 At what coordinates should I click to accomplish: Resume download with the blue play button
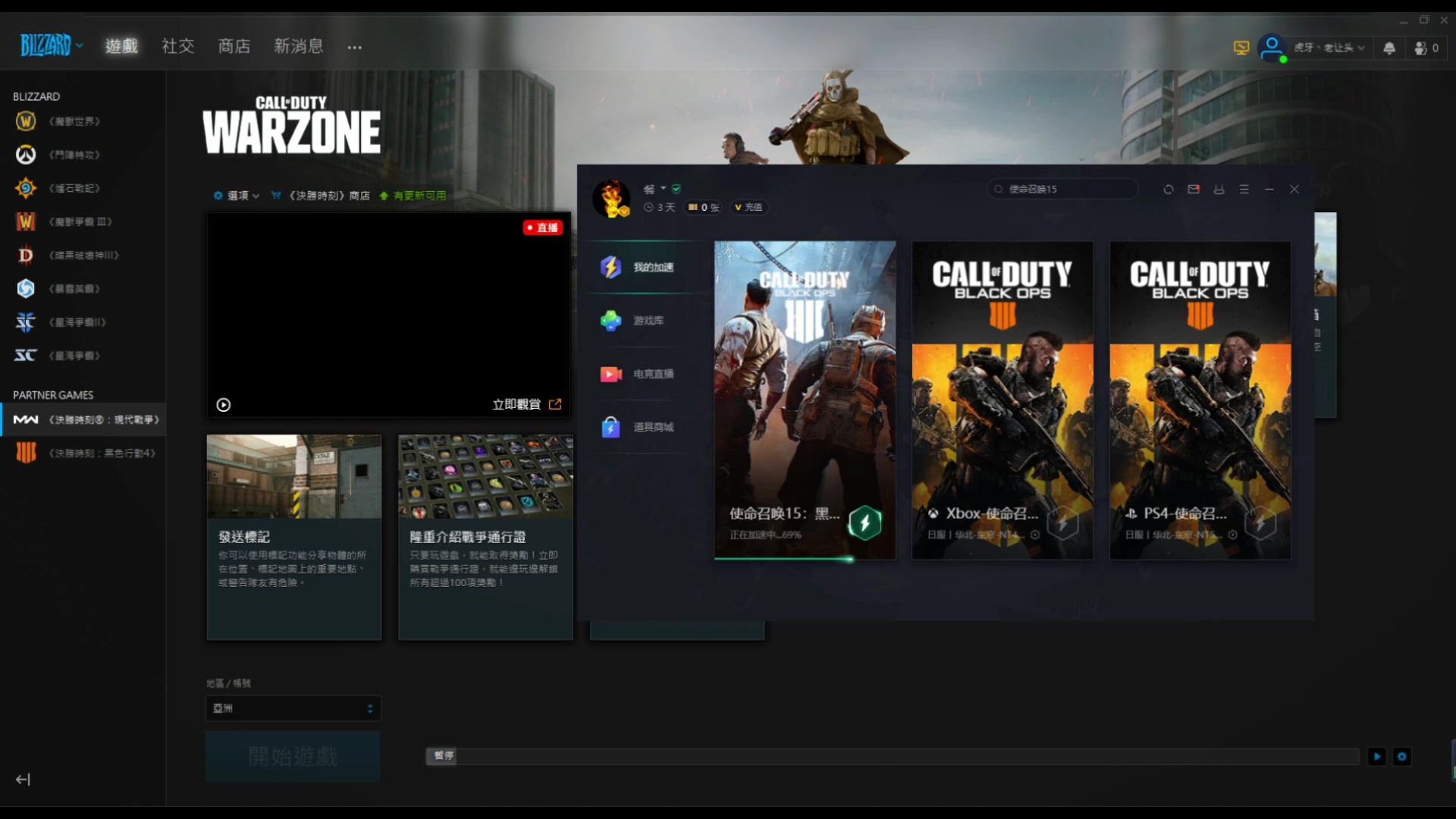[x=1377, y=756]
